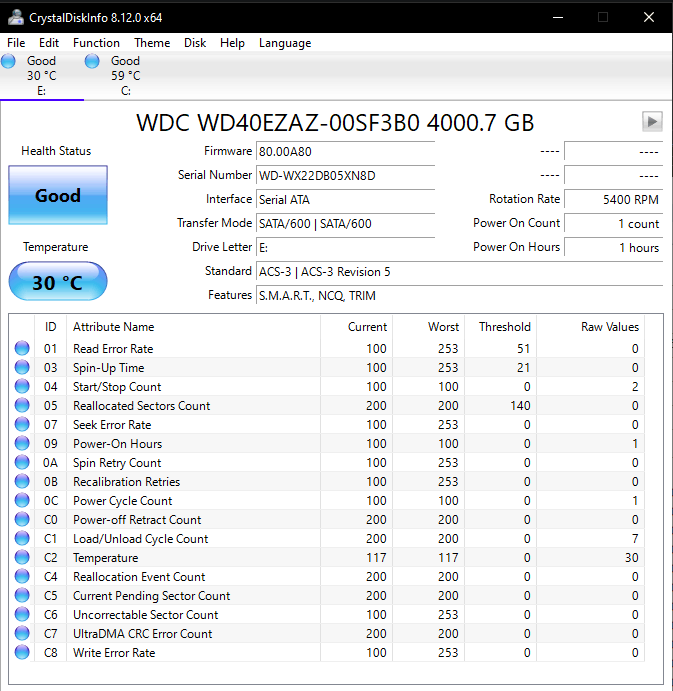Click the status orb for Reallocation Event Count
The height and width of the screenshot is (691, 673).
(x=22, y=576)
